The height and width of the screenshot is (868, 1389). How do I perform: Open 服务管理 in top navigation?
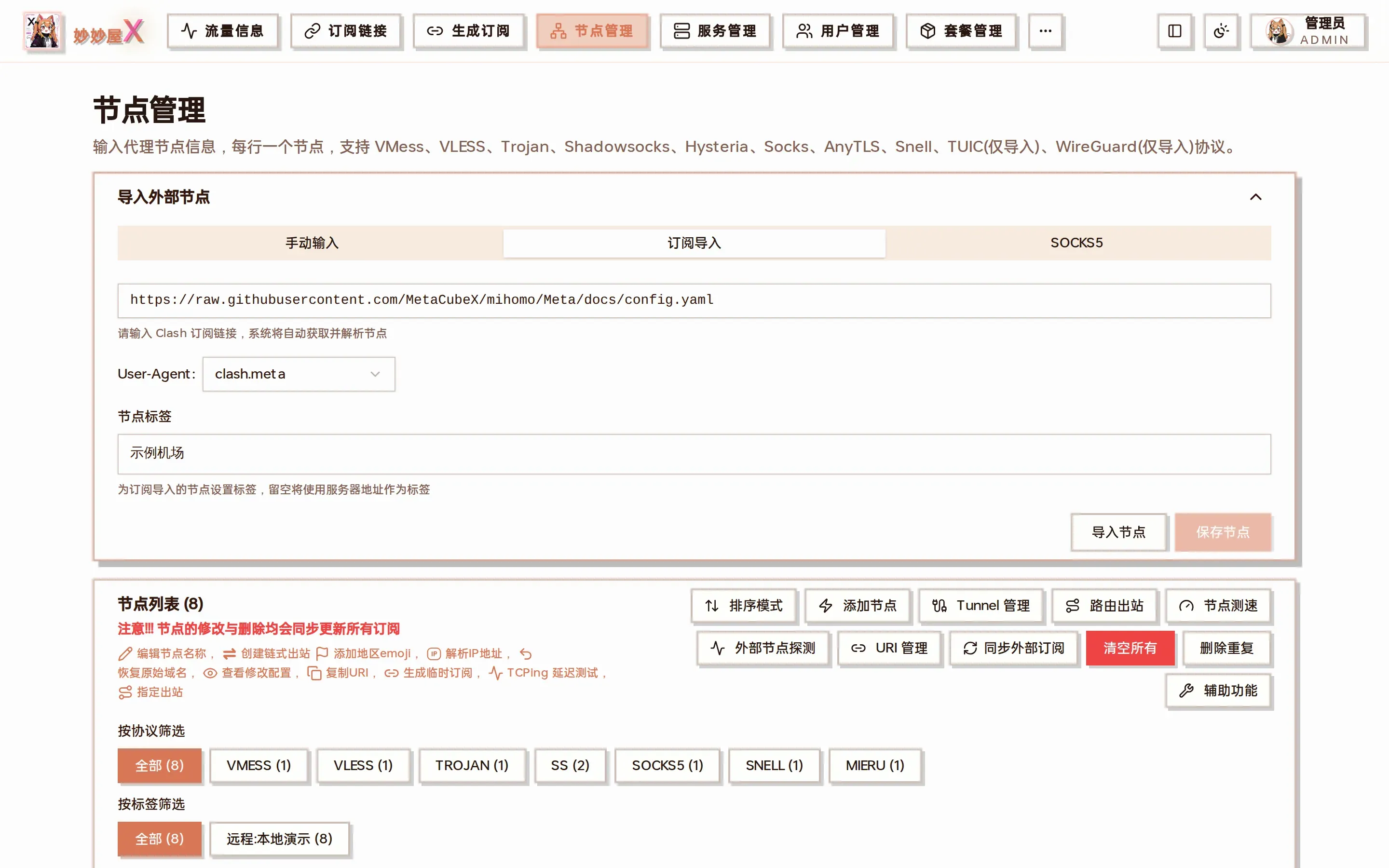(715, 31)
